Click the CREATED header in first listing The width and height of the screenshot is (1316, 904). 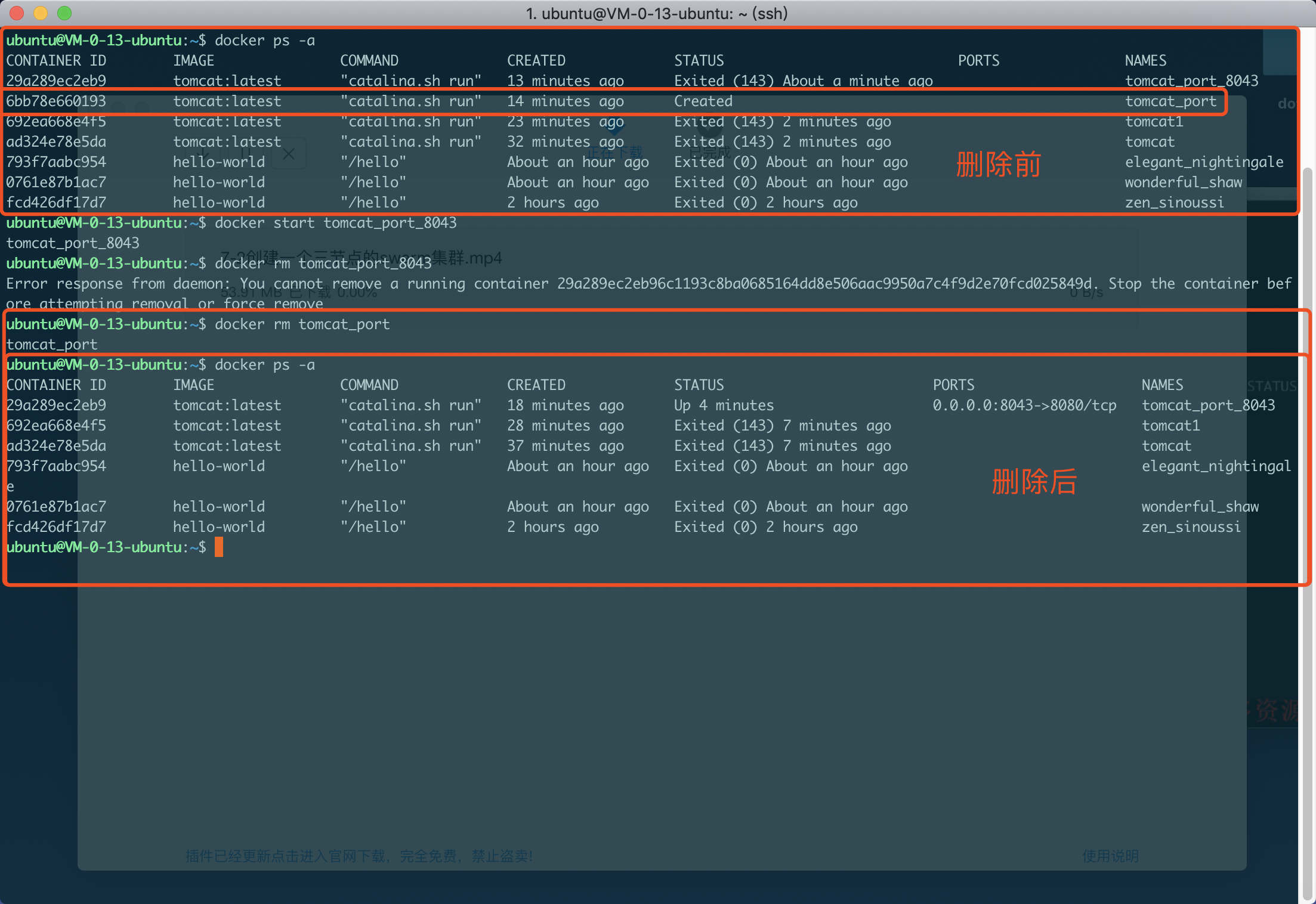[x=536, y=60]
